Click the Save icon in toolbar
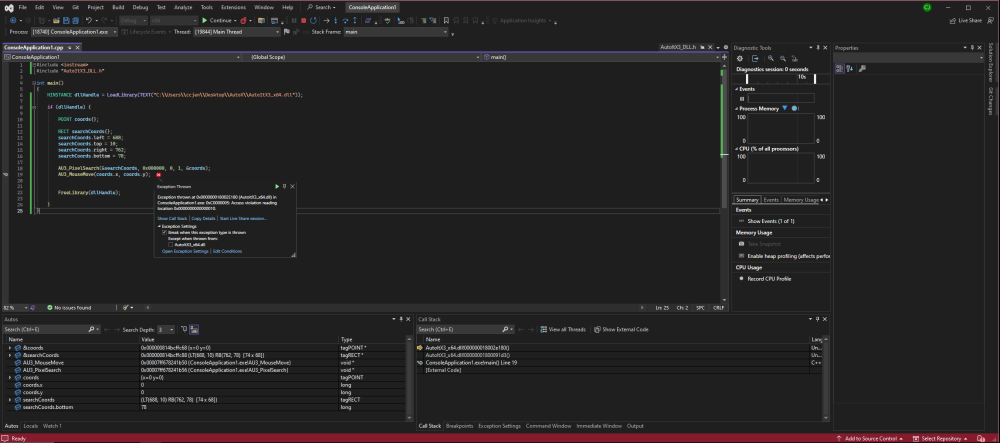Screen dimensions: 1000x443 point(66,20)
